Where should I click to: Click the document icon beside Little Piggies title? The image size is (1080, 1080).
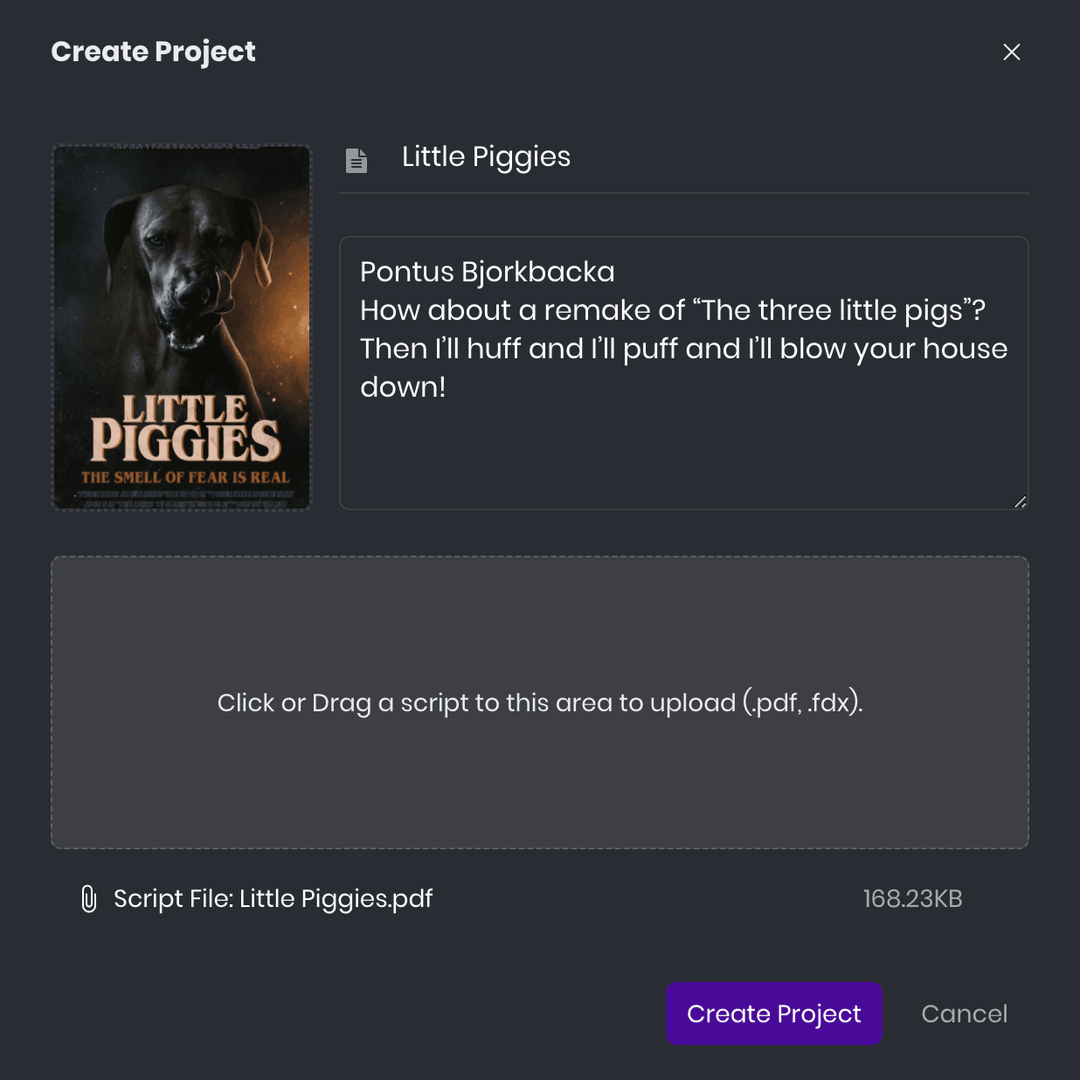[357, 160]
